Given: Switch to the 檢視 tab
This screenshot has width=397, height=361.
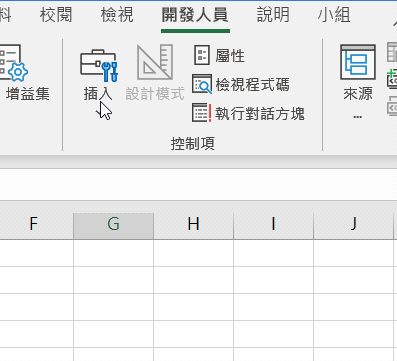Looking at the screenshot, I should (117, 15).
